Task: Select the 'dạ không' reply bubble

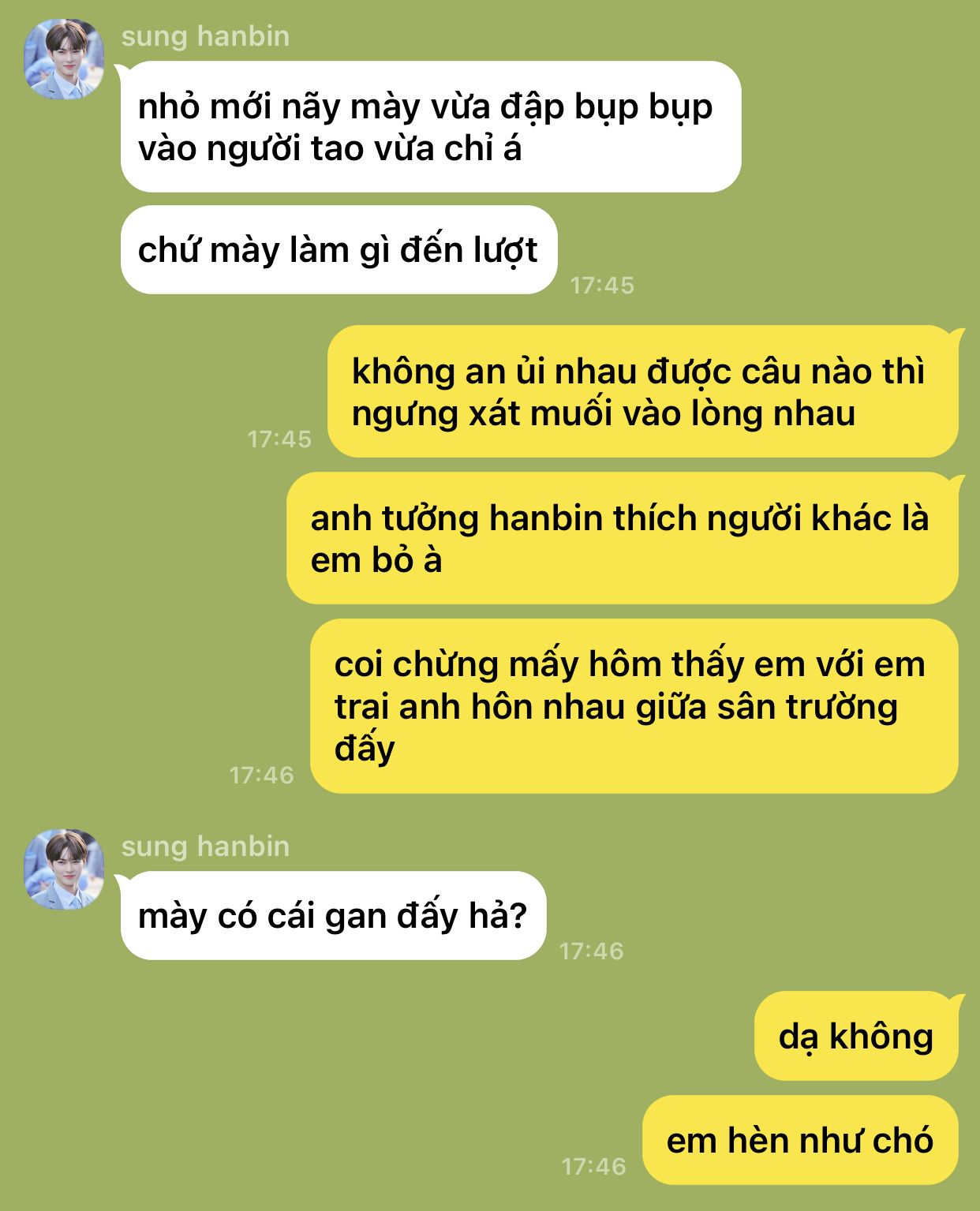Action: tap(856, 1036)
